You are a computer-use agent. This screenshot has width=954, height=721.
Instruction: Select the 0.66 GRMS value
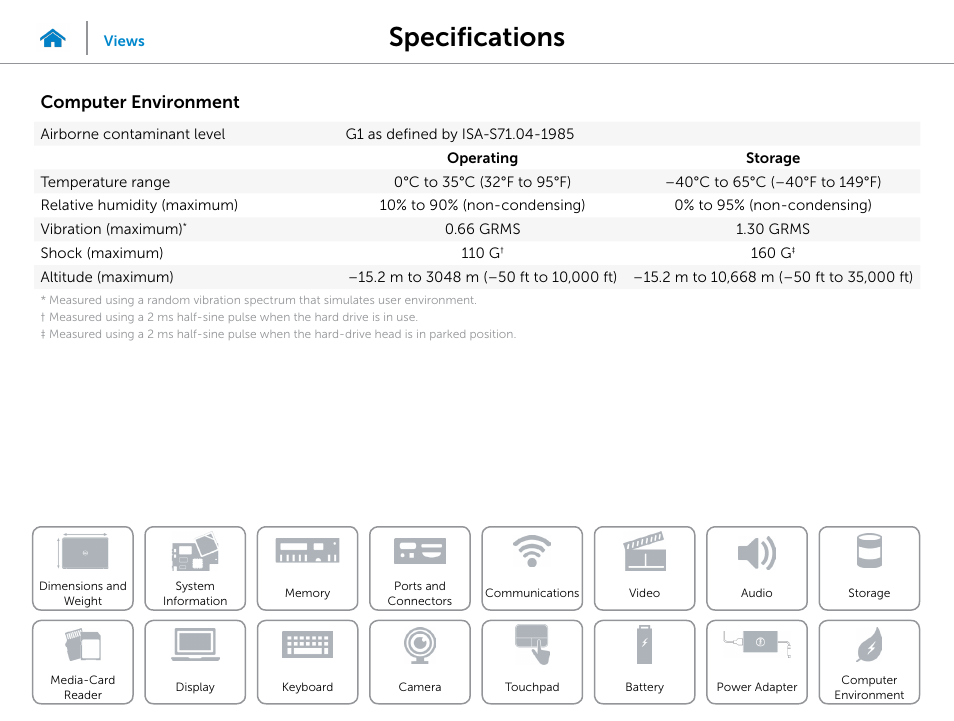pyautogui.click(x=482, y=229)
